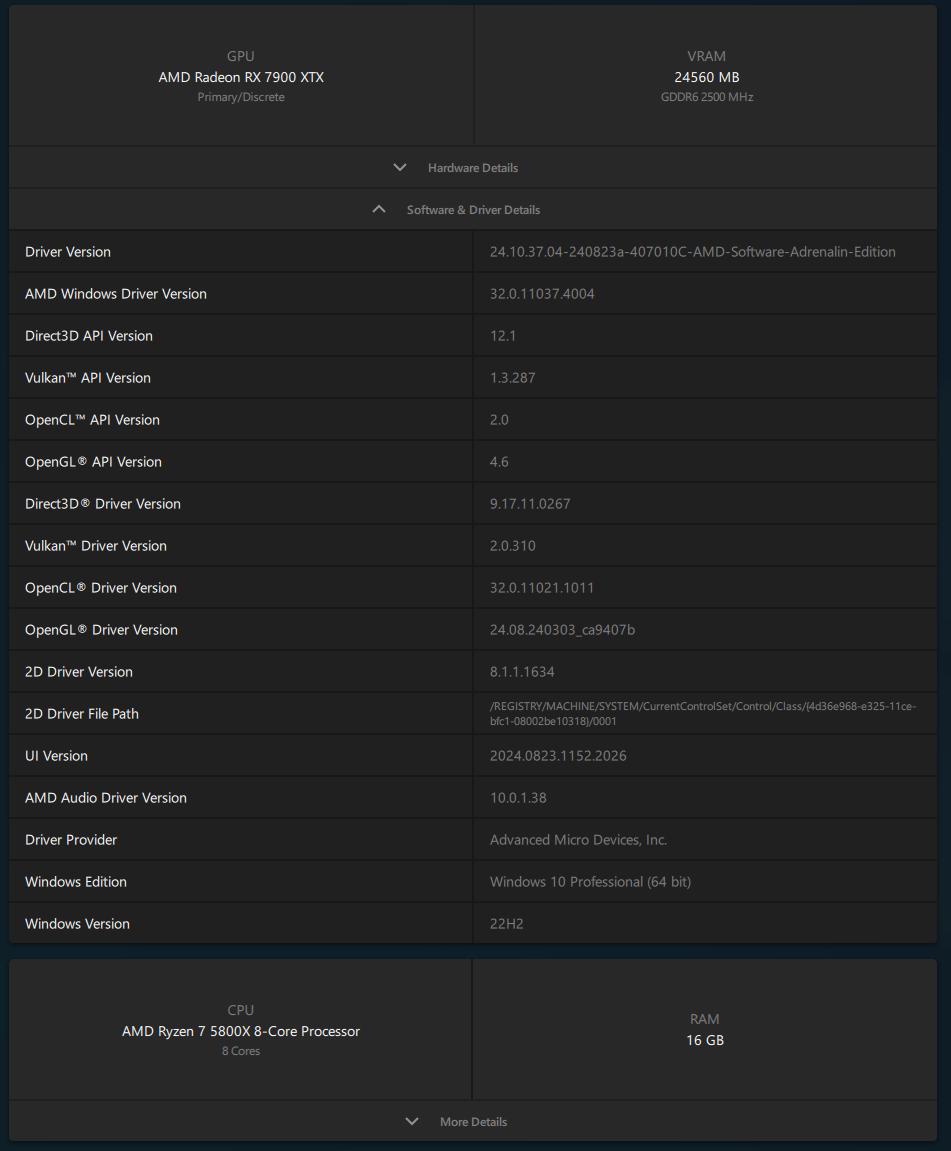The image size is (951, 1151).
Task: Click the Driver Version row label
Action: (68, 252)
